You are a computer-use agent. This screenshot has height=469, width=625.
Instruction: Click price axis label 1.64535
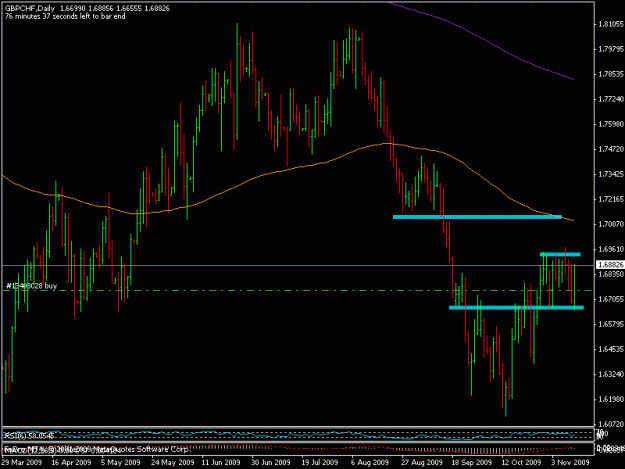(610, 349)
